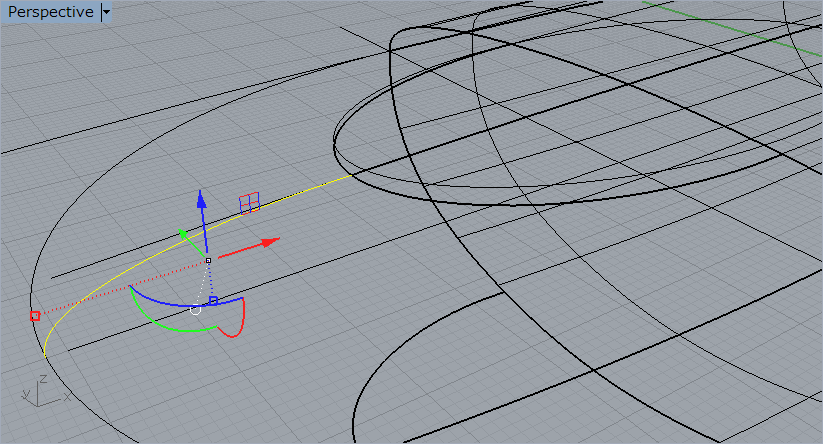Click the red scale handle square

point(35,316)
